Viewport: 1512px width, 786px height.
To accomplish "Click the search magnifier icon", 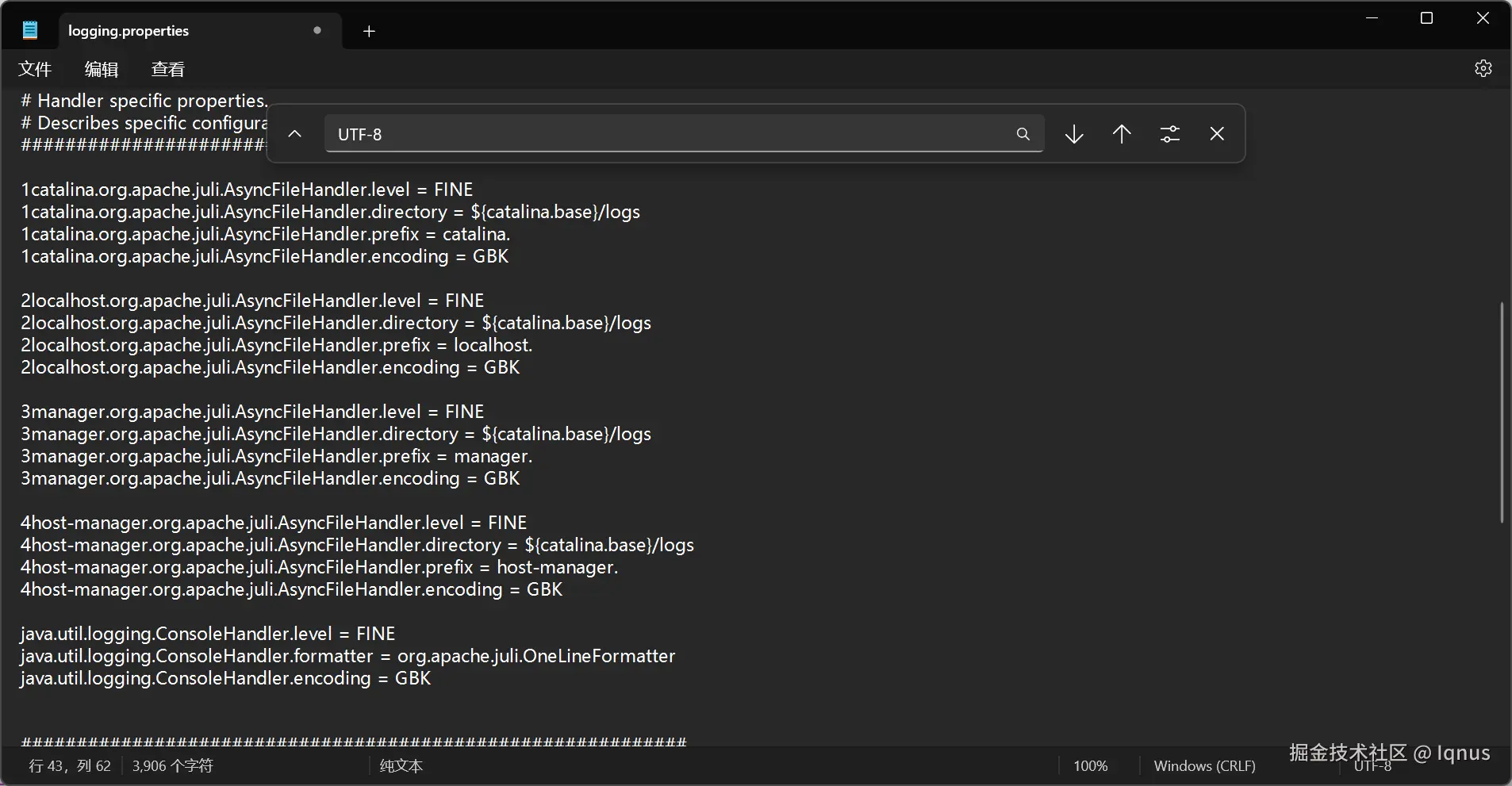I will tap(1023, 134).
